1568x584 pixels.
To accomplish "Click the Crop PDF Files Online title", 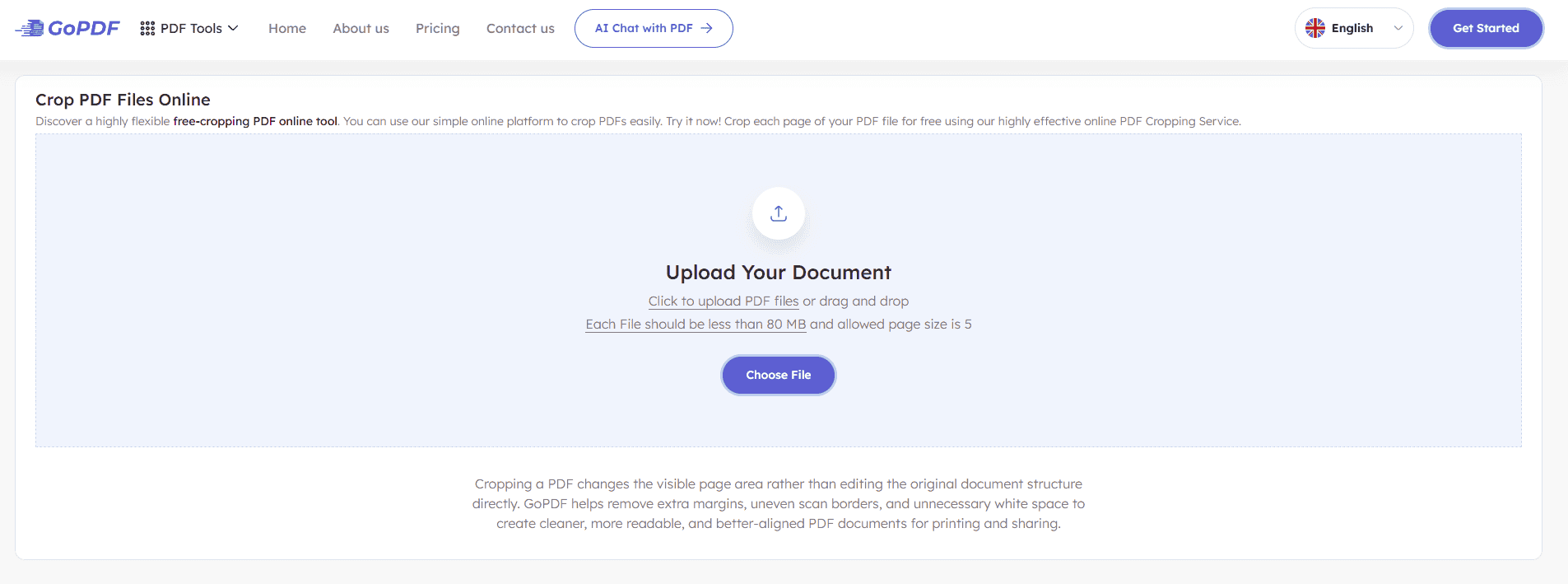I will (x=123, y=100).
